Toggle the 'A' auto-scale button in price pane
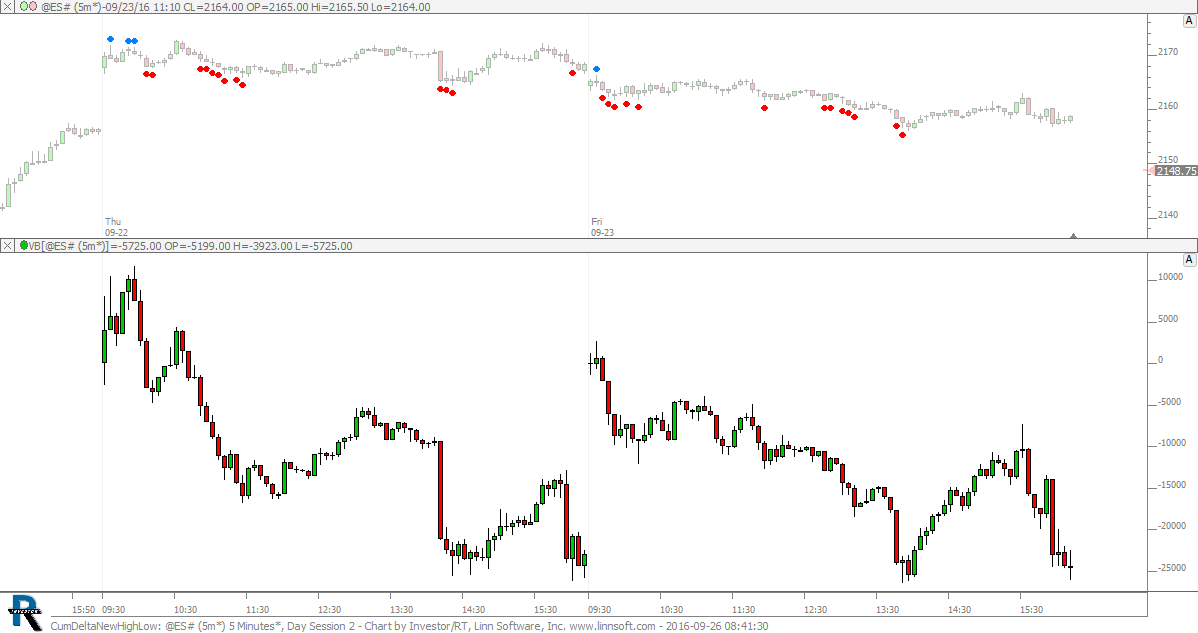1198x633 pixels. click(1189, 22)
